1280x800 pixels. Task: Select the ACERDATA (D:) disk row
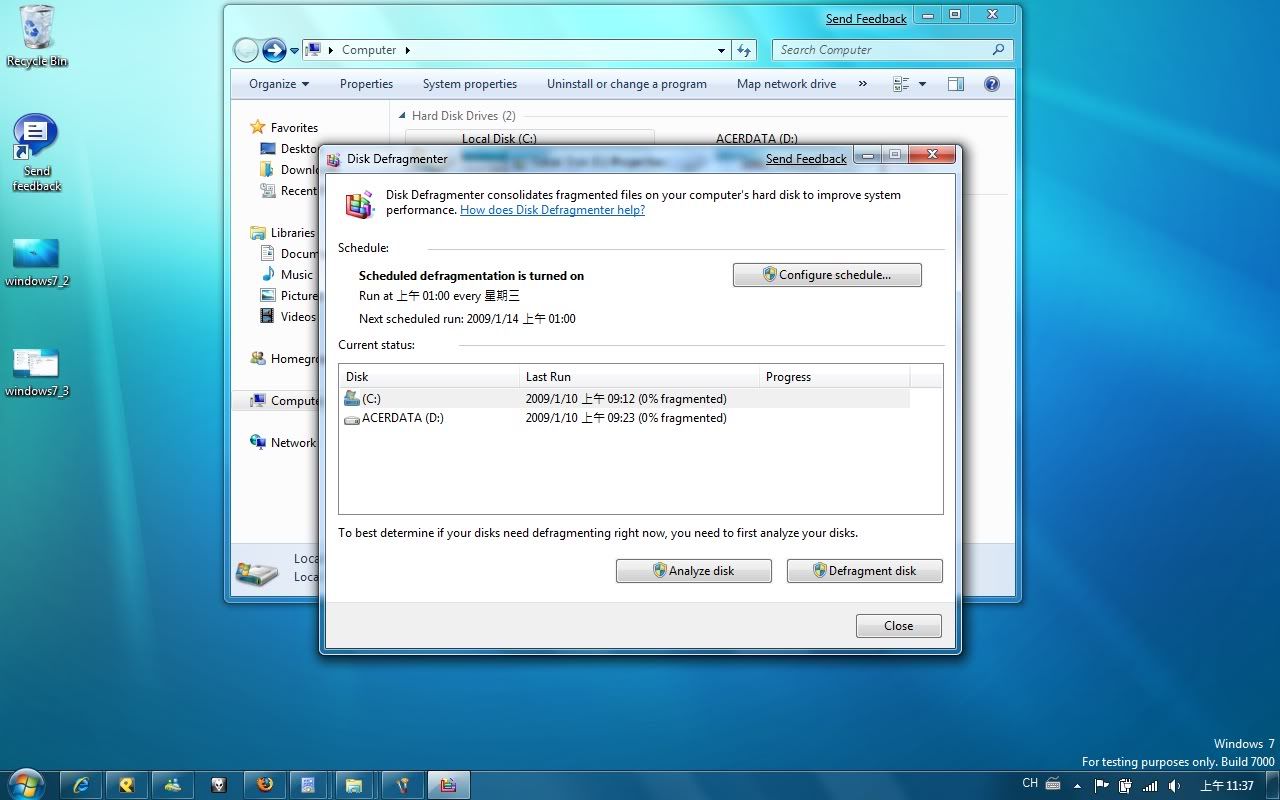pyautogui.click(x=402, y=418)
